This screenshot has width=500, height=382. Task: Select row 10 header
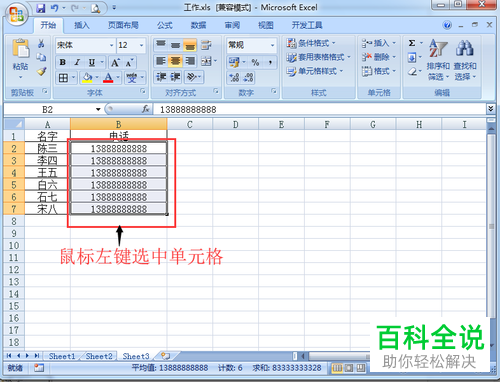tap(14, 245)
